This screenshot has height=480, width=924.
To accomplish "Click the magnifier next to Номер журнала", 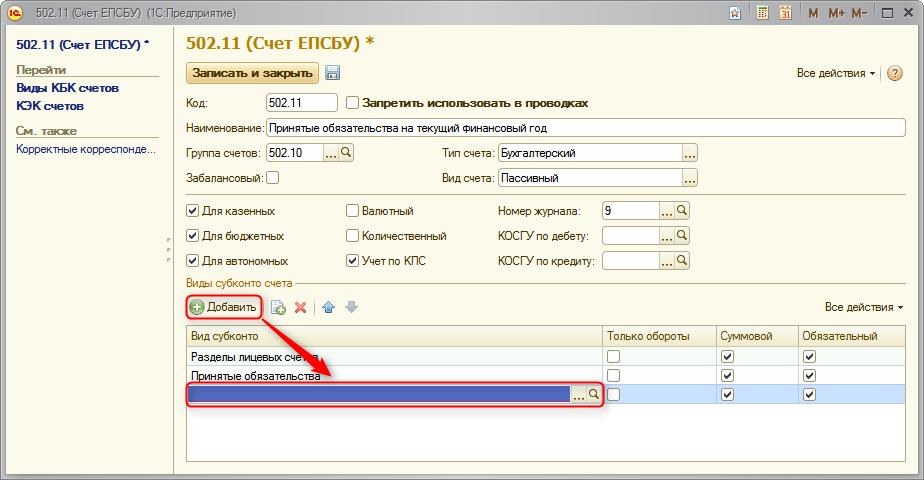I will [x=682, y=211].
